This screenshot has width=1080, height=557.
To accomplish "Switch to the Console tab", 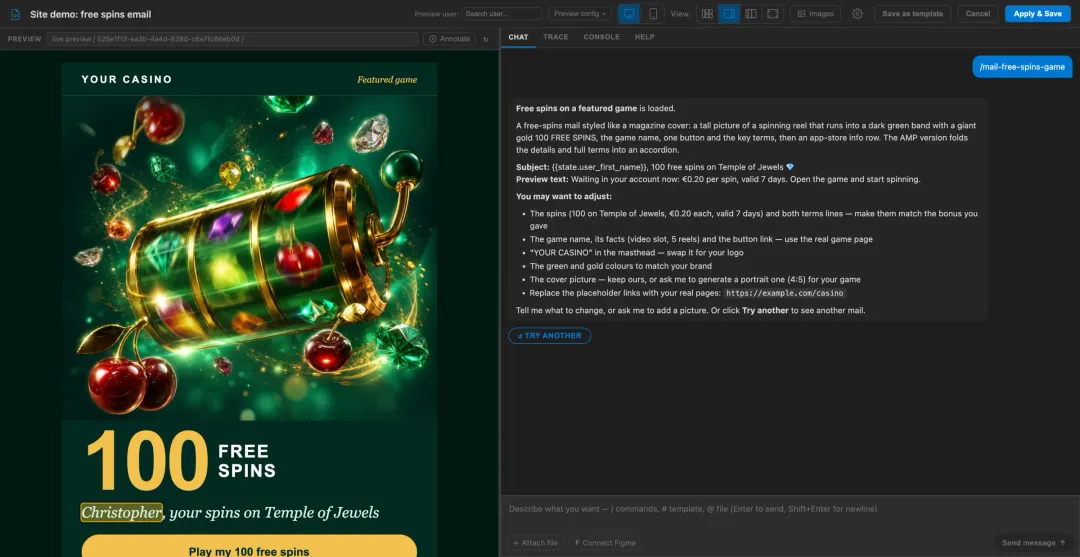I will coord(601,37).
